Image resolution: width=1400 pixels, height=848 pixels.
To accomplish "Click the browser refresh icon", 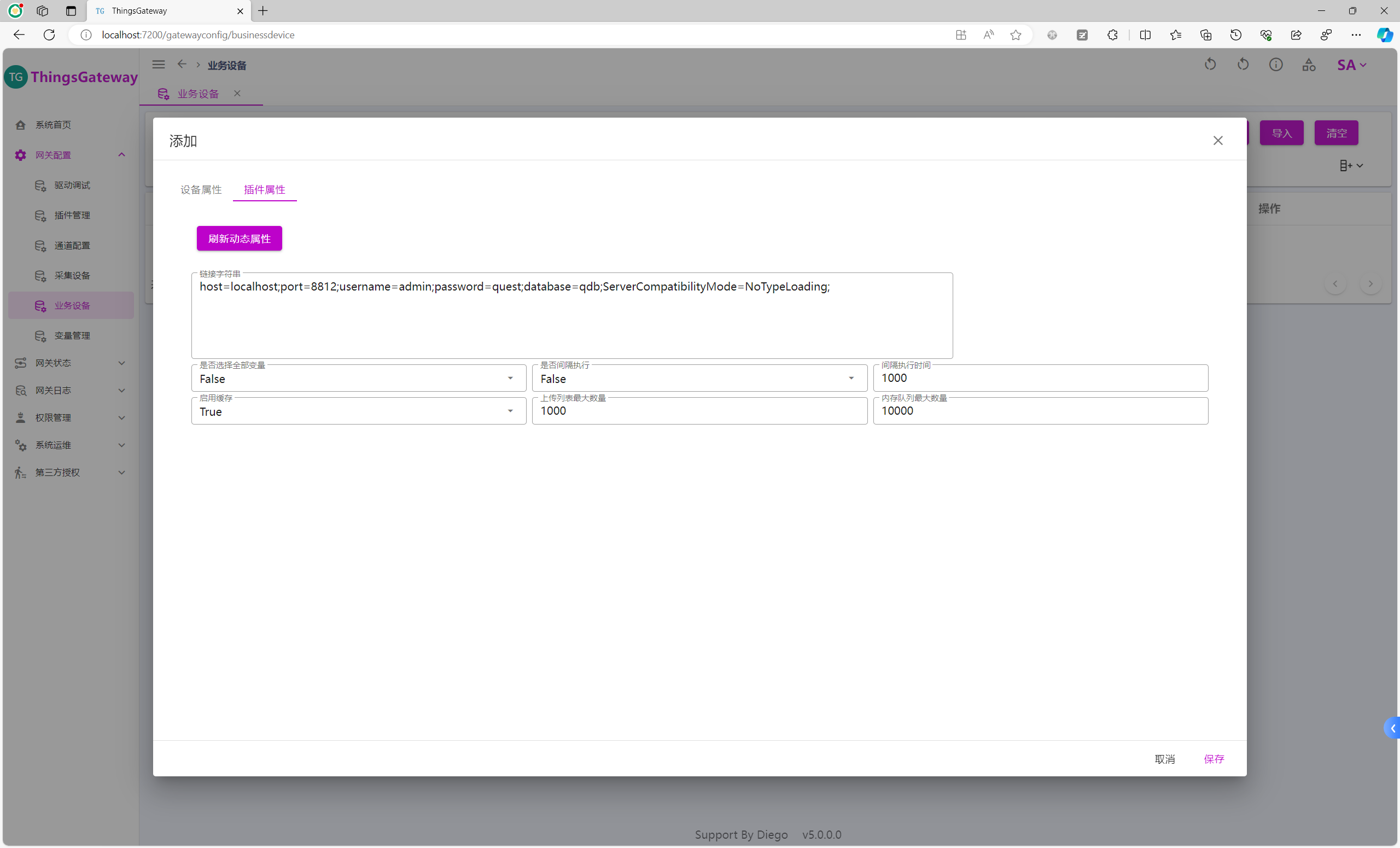I will click(49, 35).
